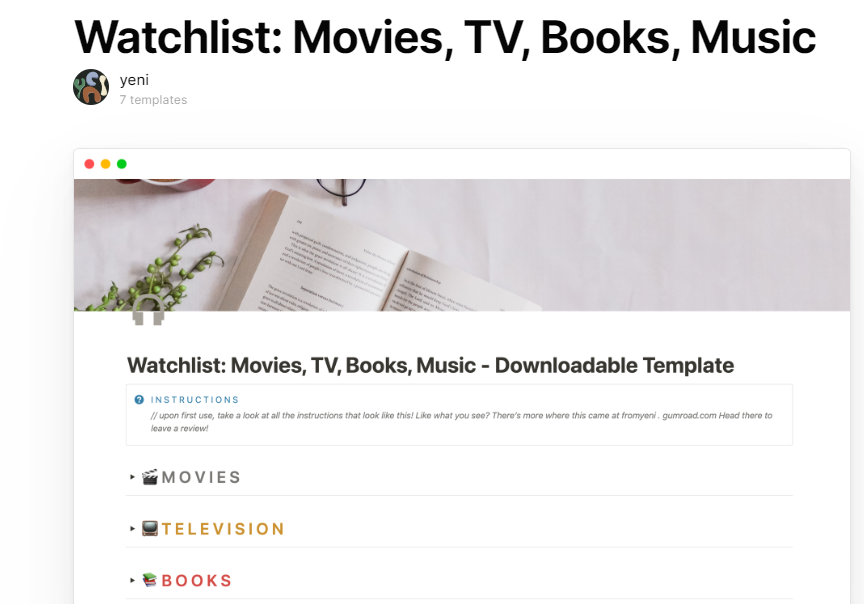Select the MOVIES section heading
Screen dimensions: 864x604
pos(201,477)
